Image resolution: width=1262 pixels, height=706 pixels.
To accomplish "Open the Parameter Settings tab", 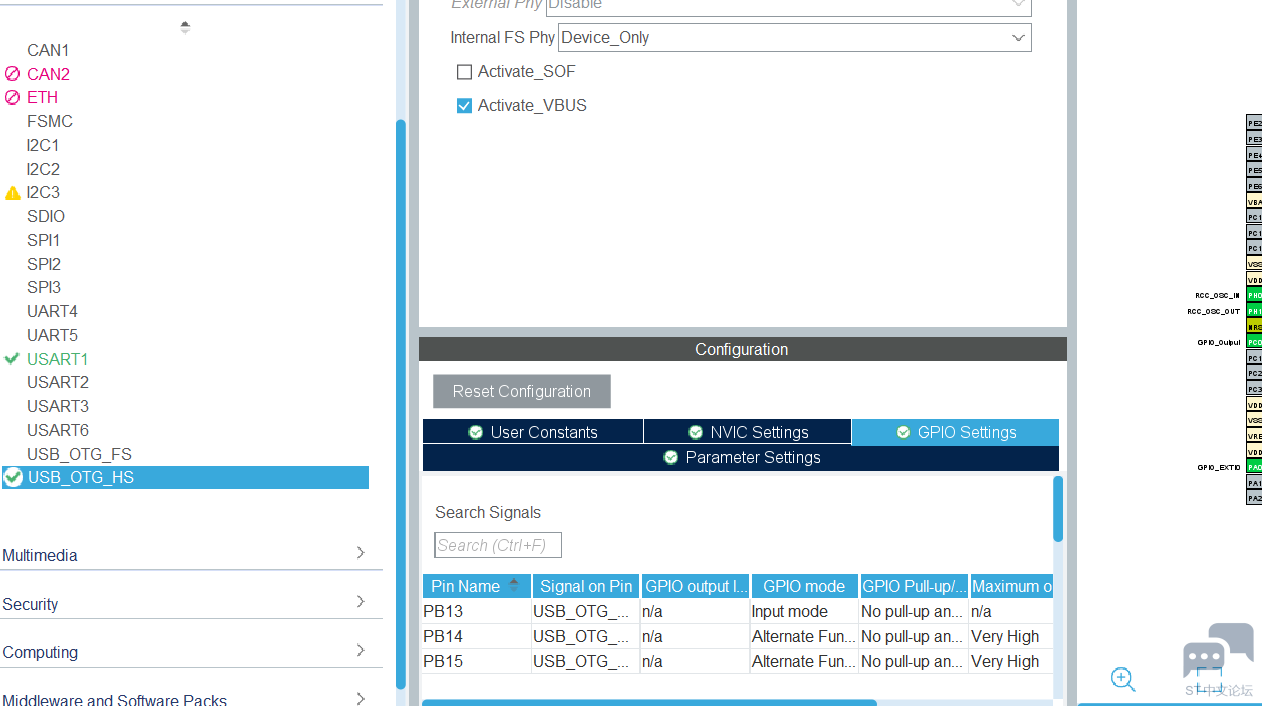I will coord(741,457).
